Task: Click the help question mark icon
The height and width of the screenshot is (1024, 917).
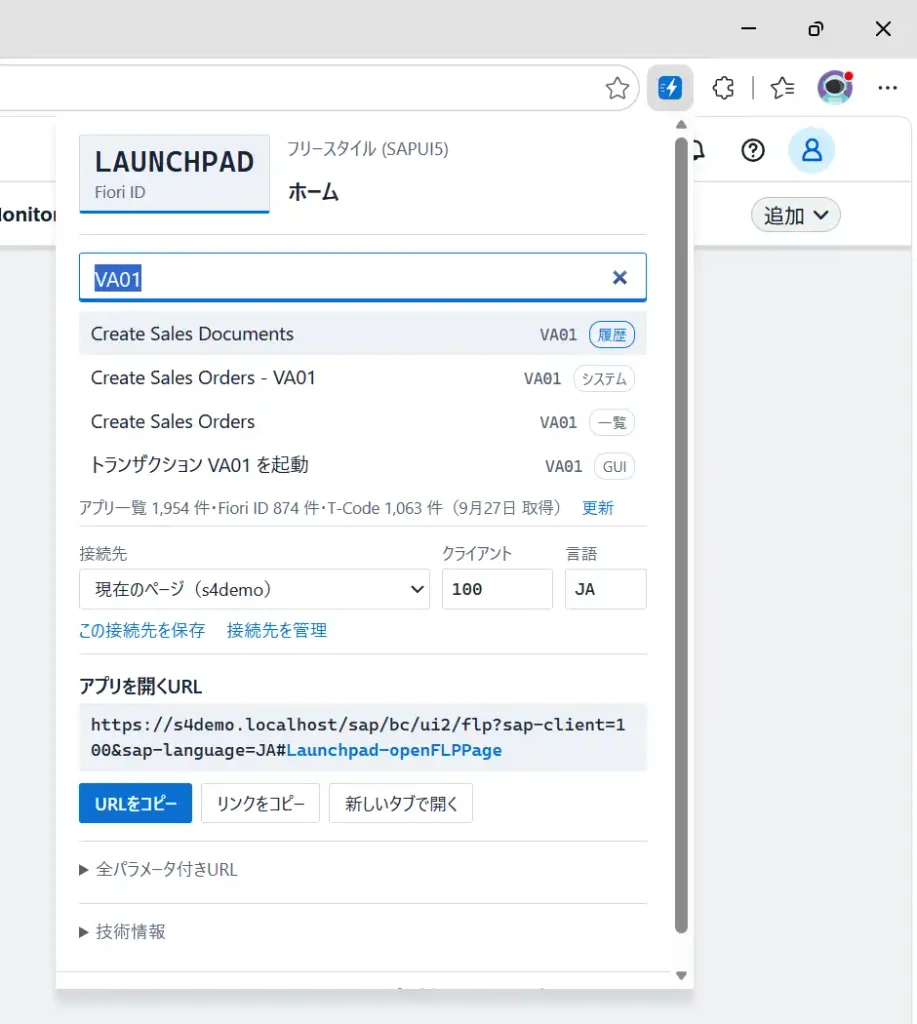Action: click(752, 150)
